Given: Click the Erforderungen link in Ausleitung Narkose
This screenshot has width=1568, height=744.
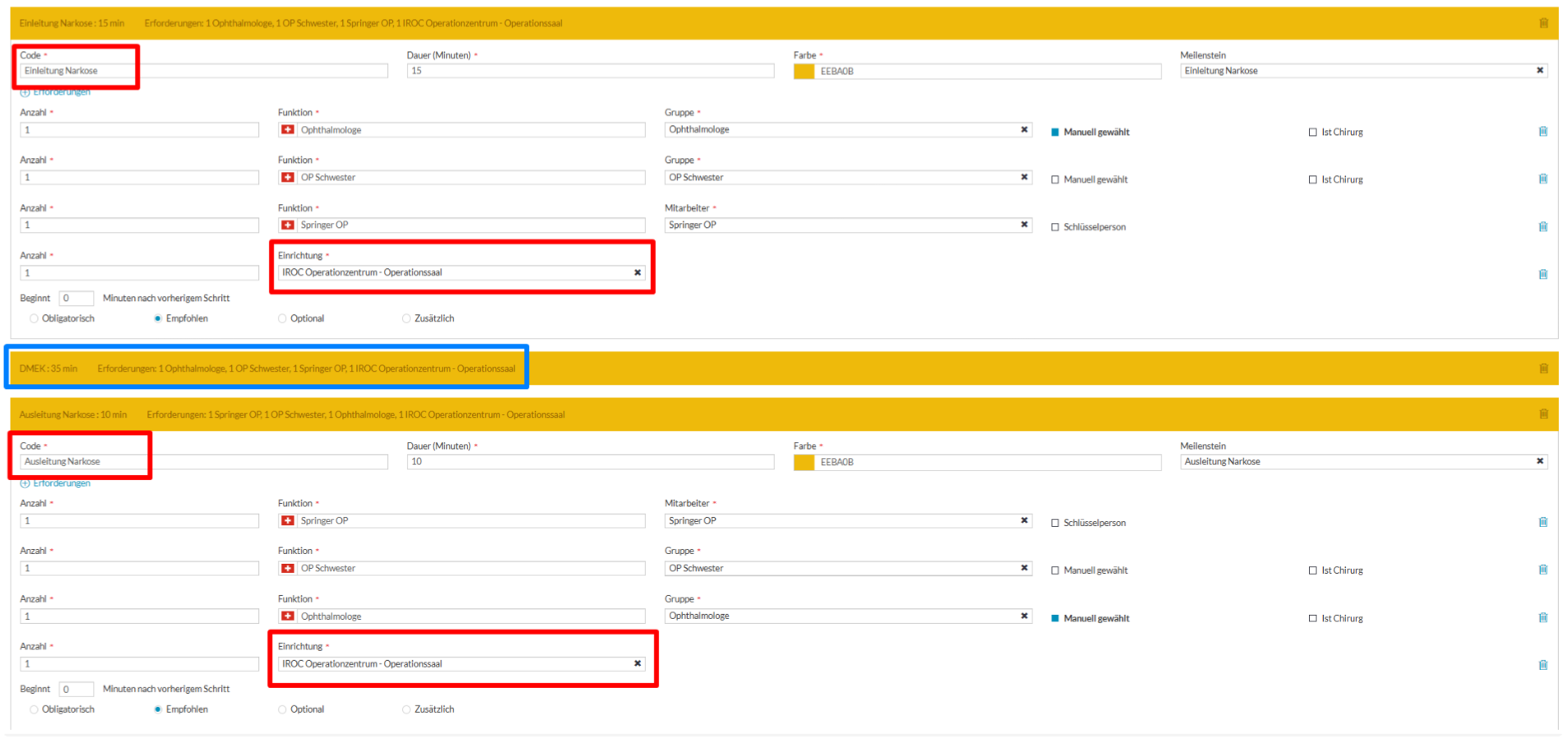Looking at the screenshot, I should (x=62, y=483).
